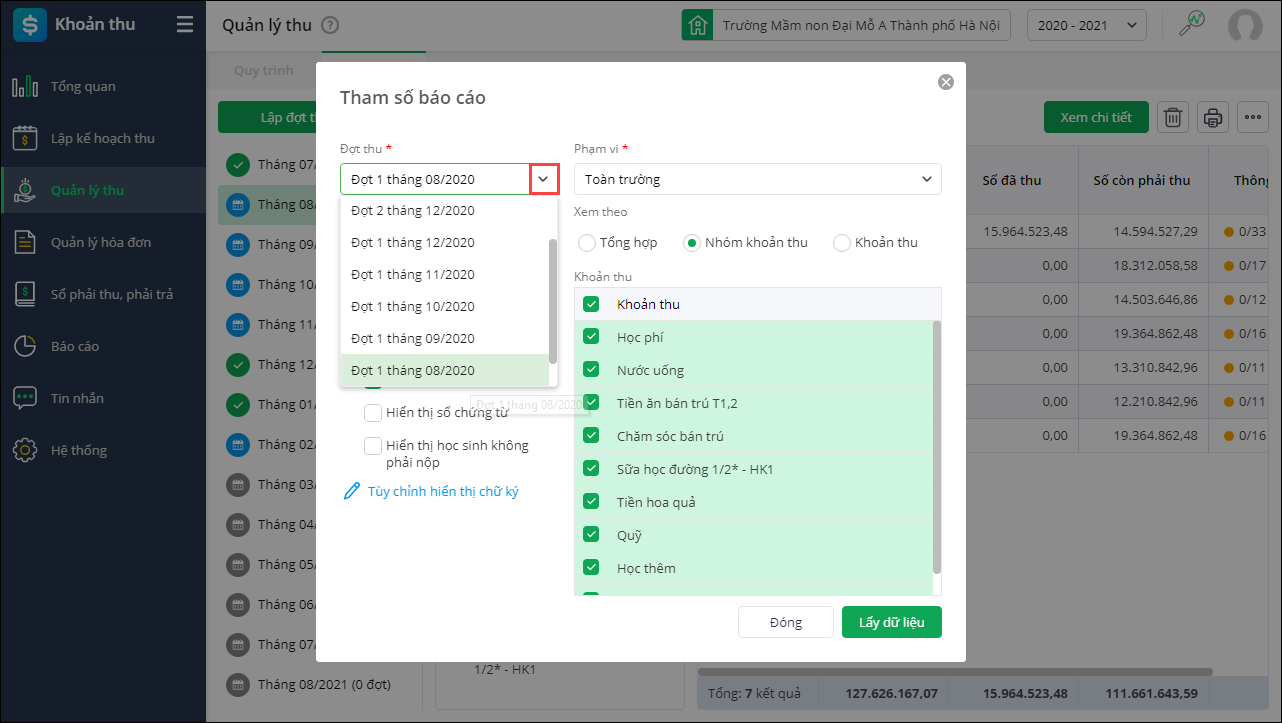Collapse the Đợt thu dropdown arrow
This screenshot has width=1282, height=723.
coord(543,179)
